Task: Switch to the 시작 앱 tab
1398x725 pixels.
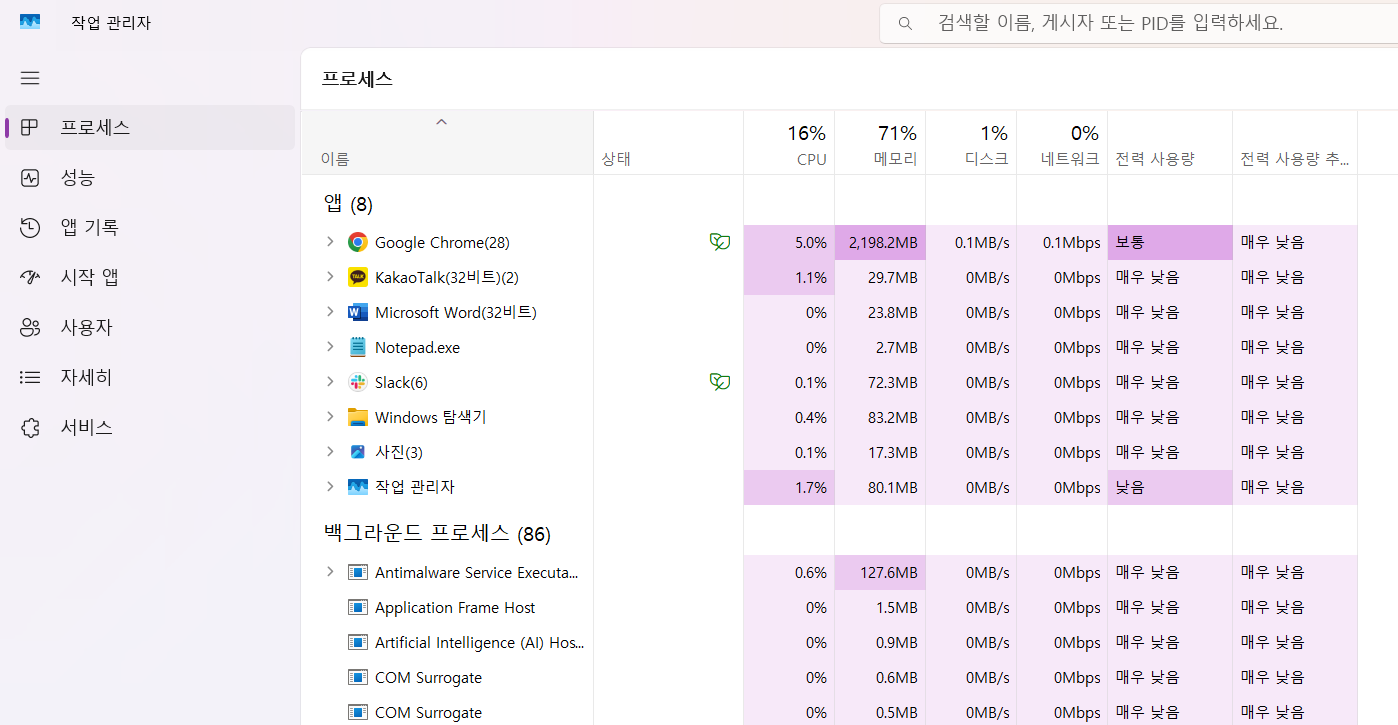Action: (x=150, y=278)
